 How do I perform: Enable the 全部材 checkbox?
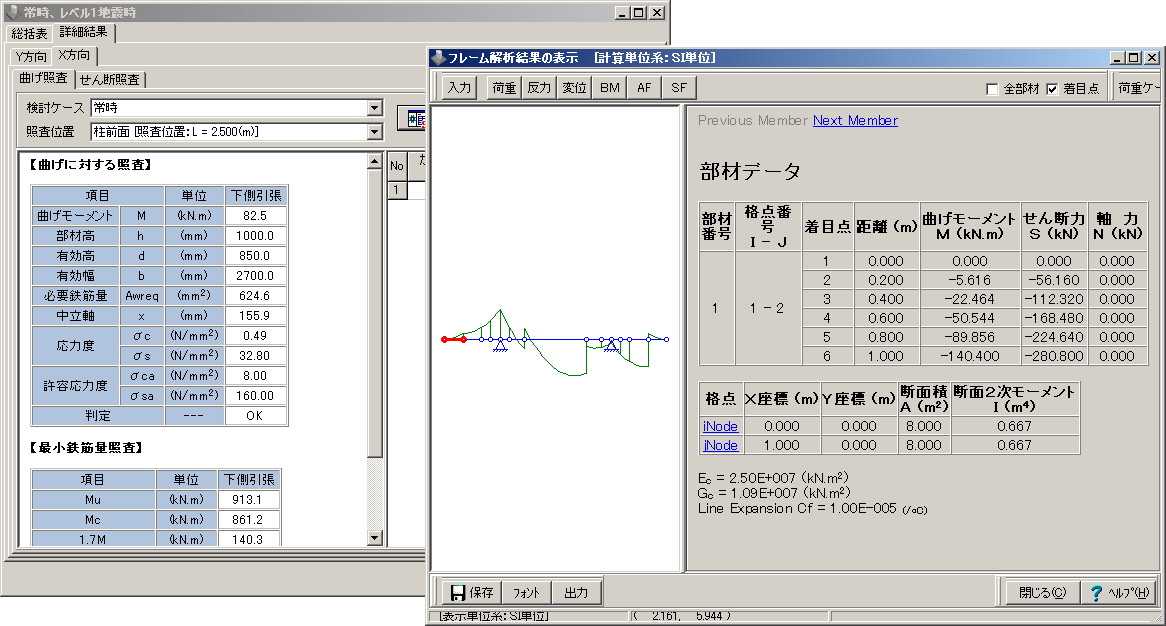coord(992,89)
